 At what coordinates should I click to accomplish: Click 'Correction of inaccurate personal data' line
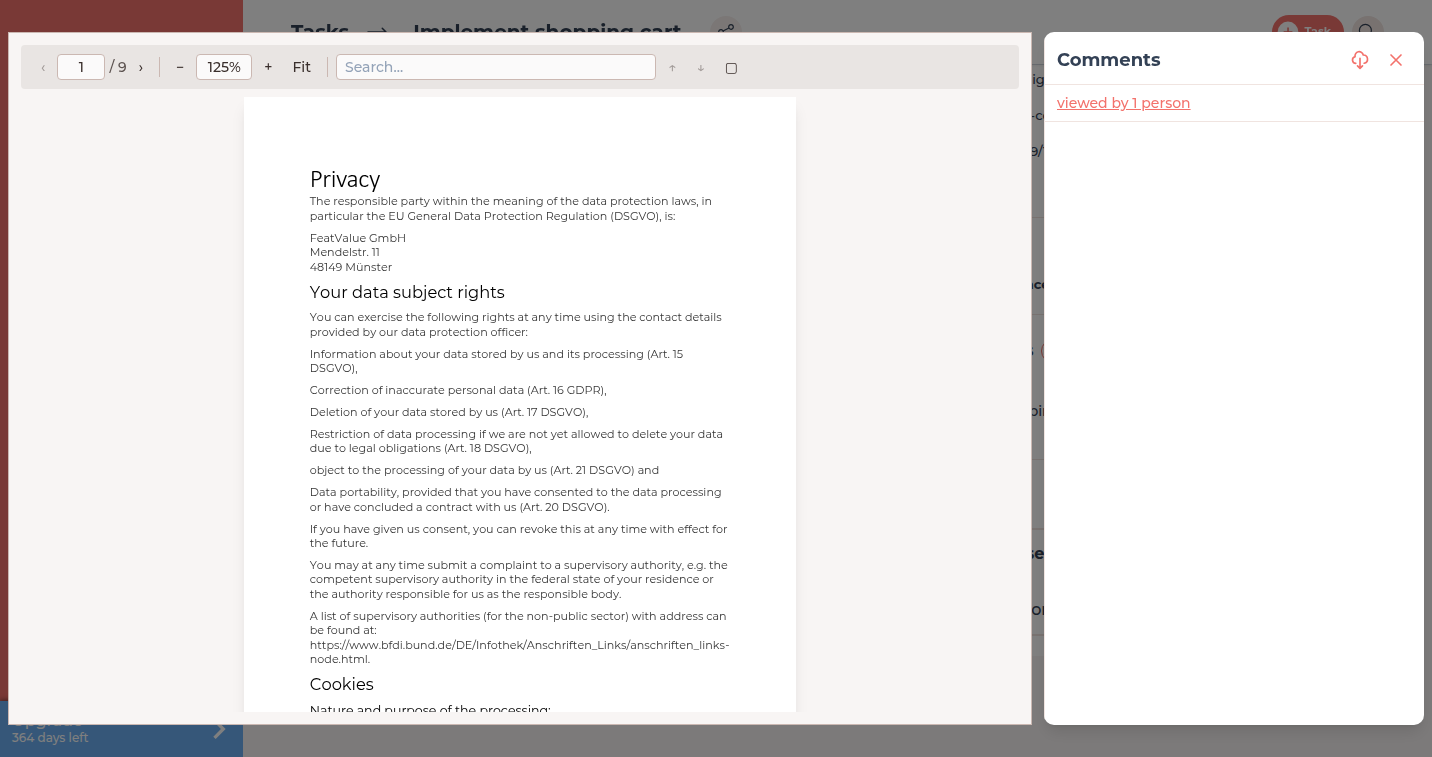click(458, 390)
